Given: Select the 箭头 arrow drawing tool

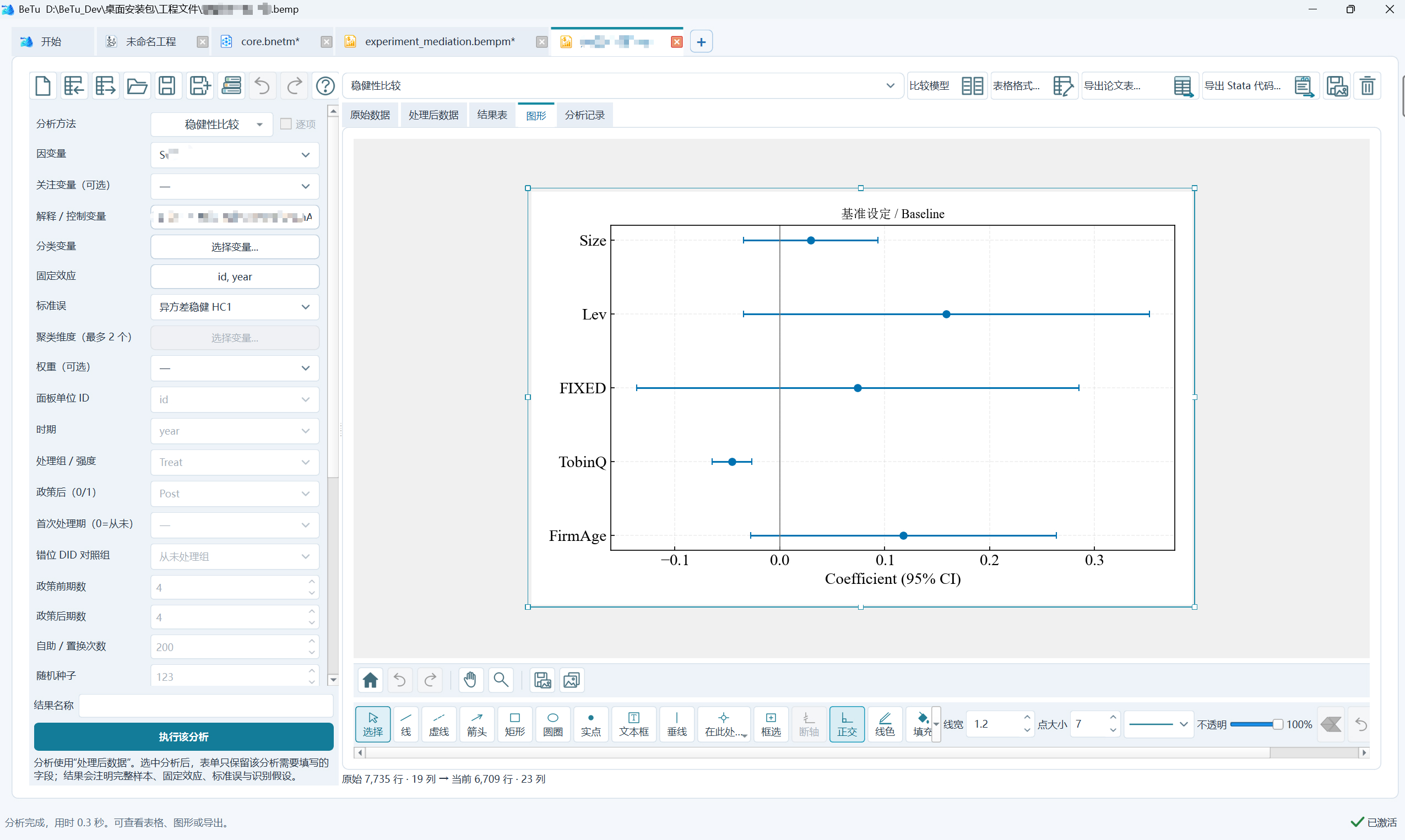Looking at the screenshot, I should coord(476,724).
